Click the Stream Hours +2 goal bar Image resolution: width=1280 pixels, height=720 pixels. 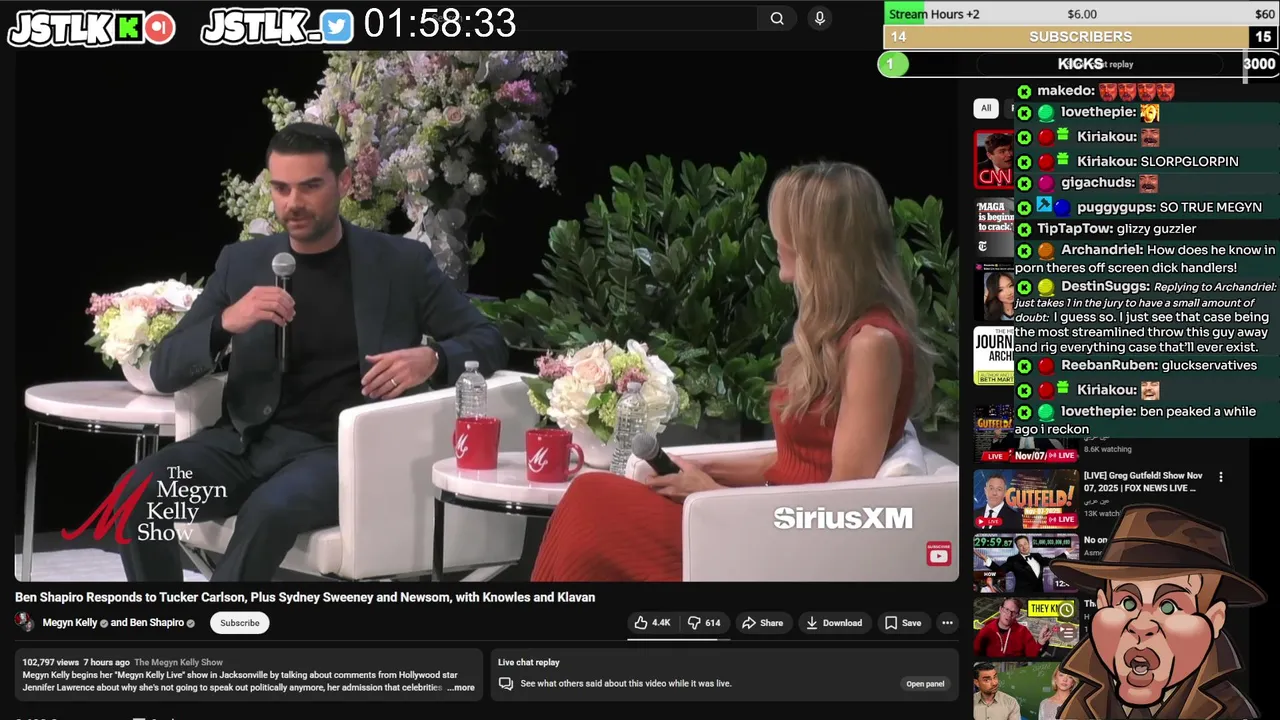(1080, 13)
